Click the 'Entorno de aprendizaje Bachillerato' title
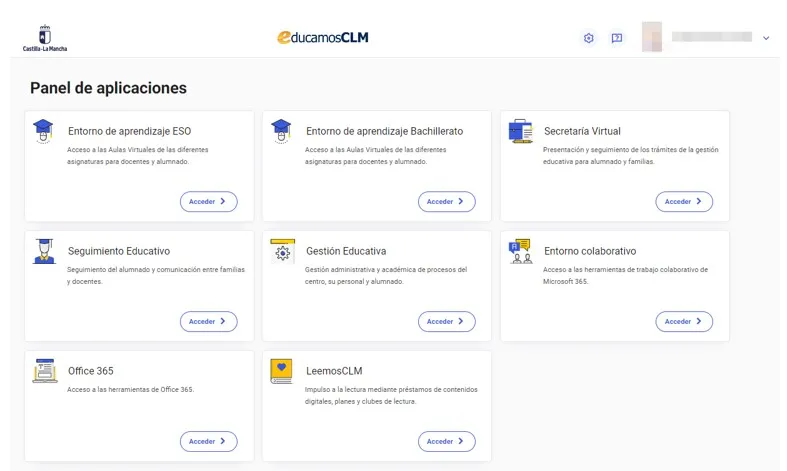The width and height of the screenshot is (787, 471). 384,131
